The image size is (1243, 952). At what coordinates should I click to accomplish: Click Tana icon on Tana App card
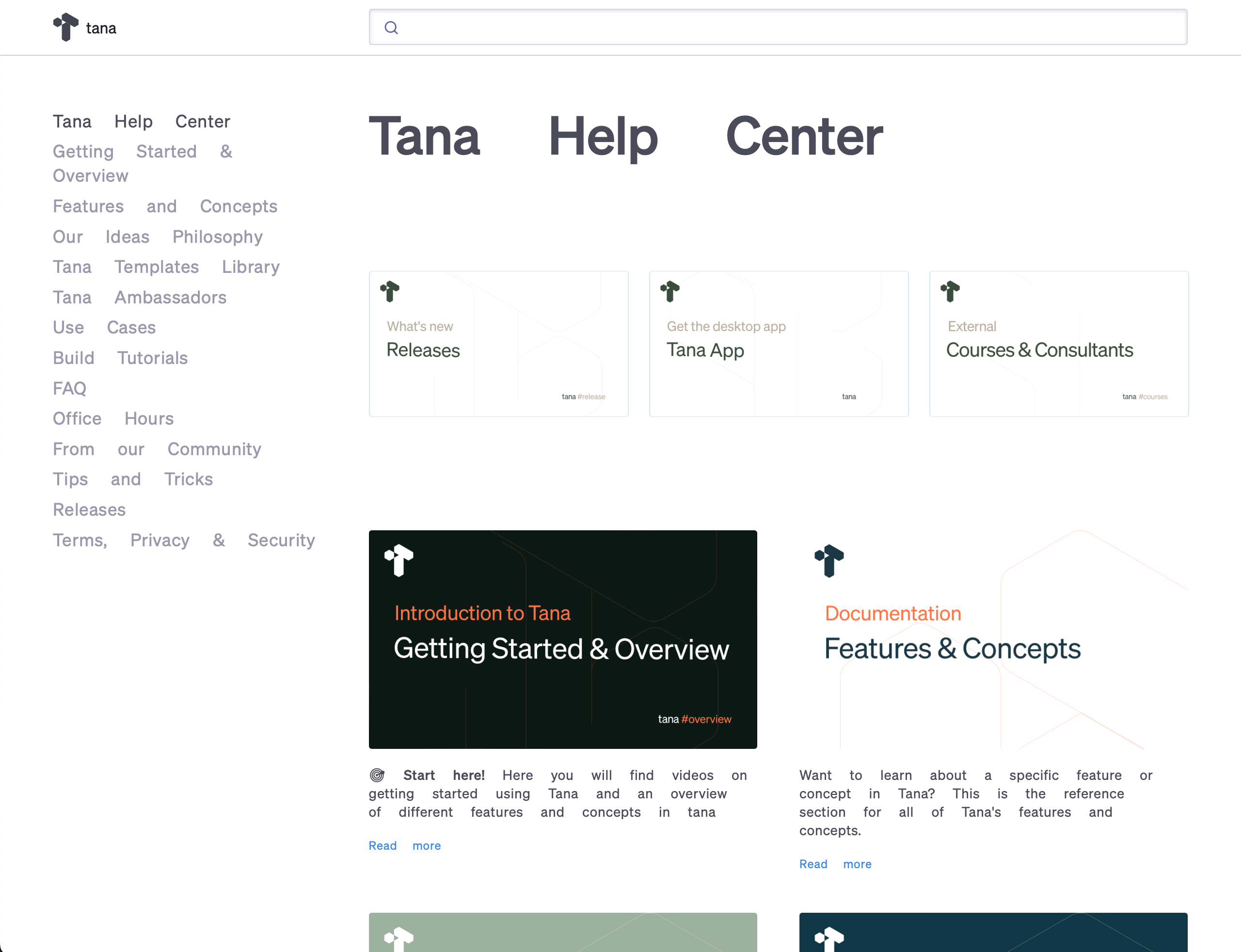click(670, 292)
